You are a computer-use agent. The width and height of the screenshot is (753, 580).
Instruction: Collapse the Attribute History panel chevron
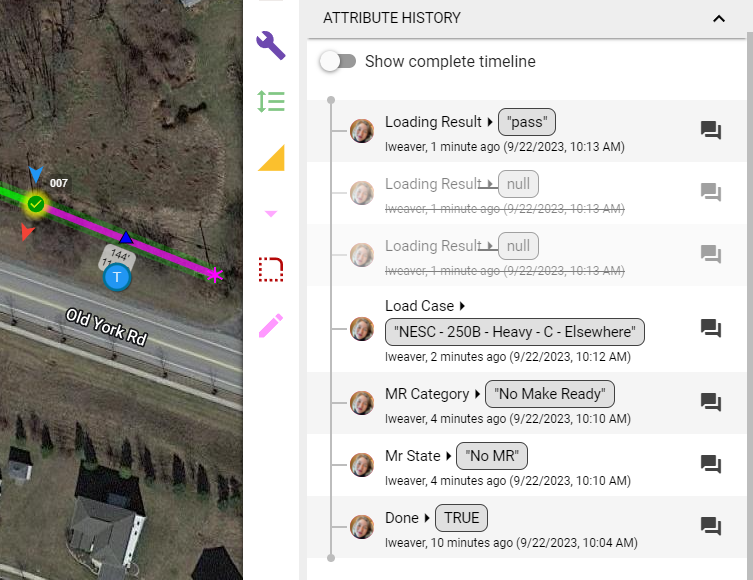[719, 19]
